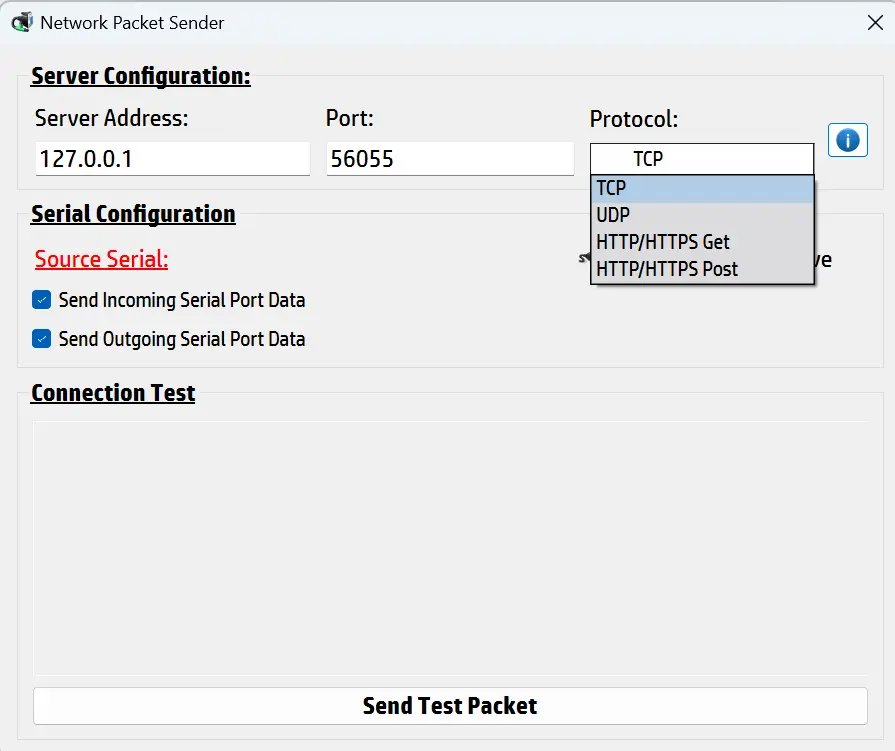Click the blue info icon button

(x=848, y=140)
